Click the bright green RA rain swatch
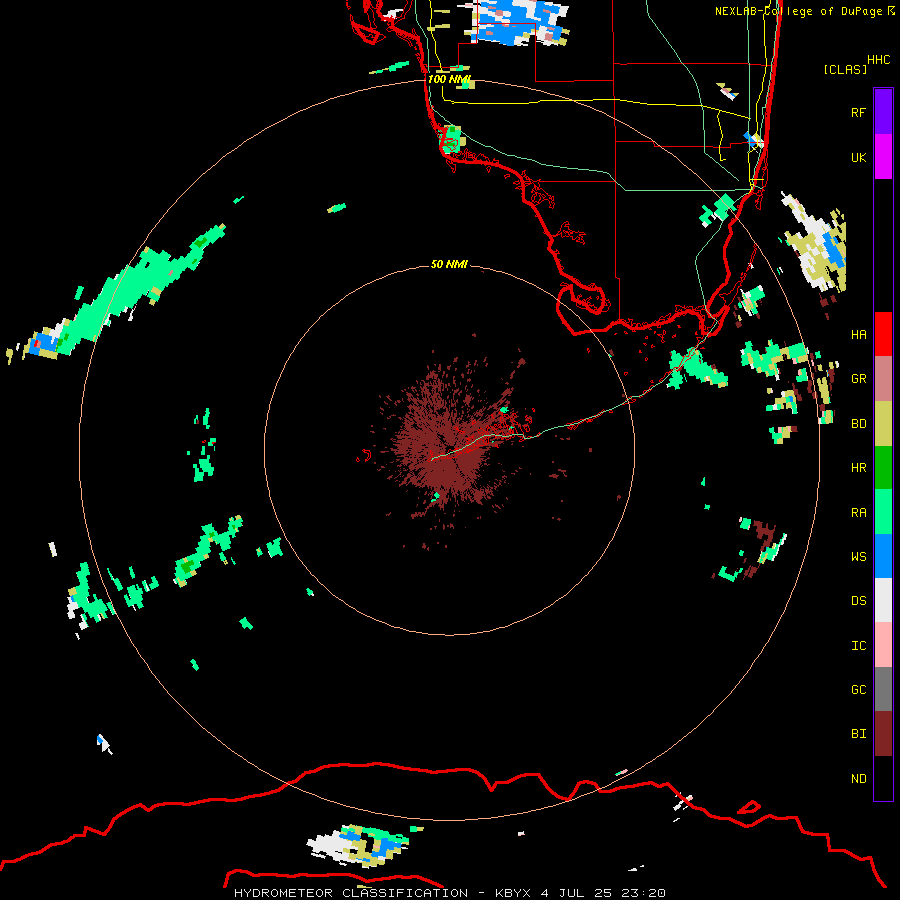This screenshot has width=900, height=900. click(883, 512)
